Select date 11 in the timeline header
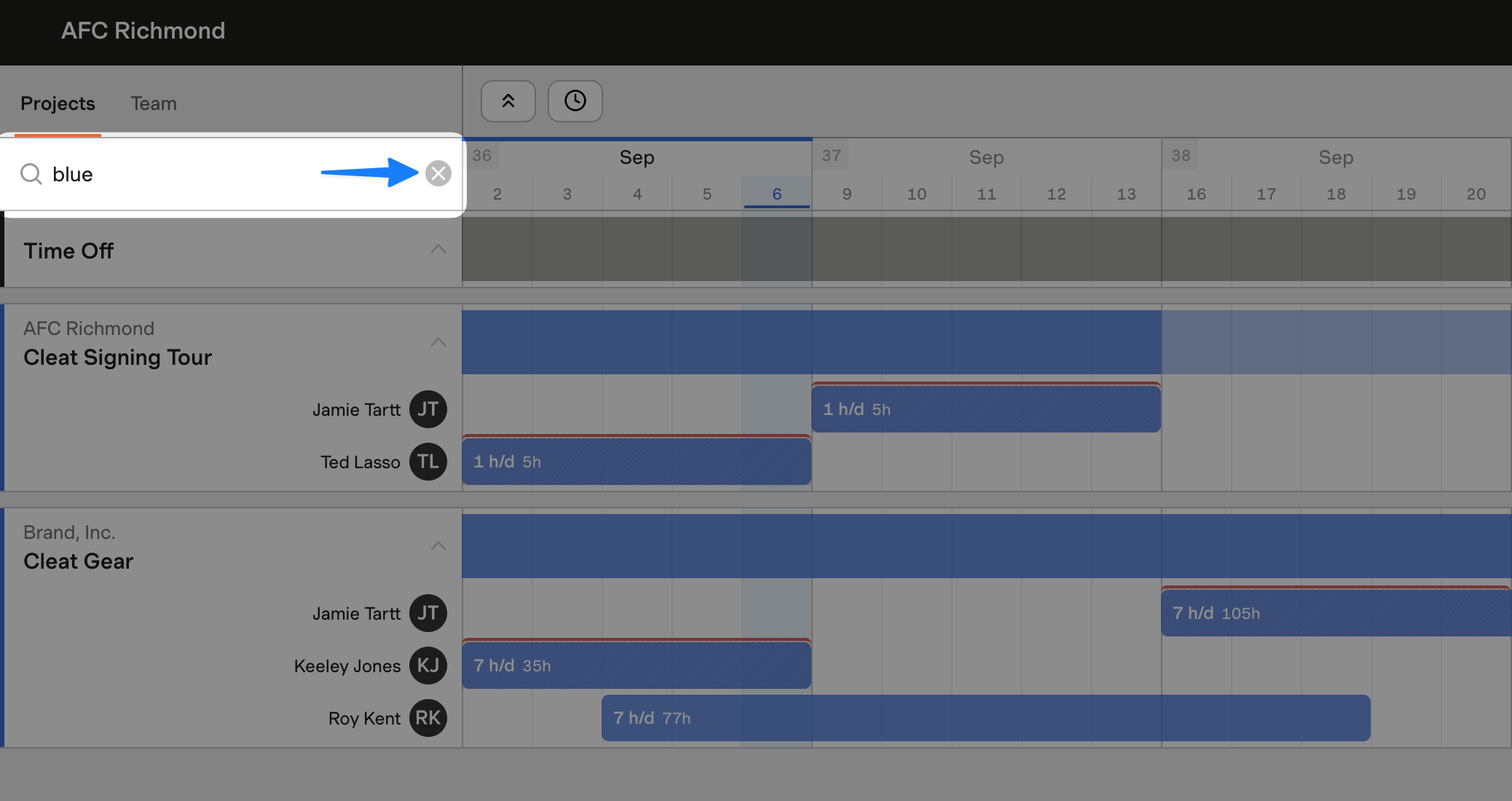 (x=987, y=194)
